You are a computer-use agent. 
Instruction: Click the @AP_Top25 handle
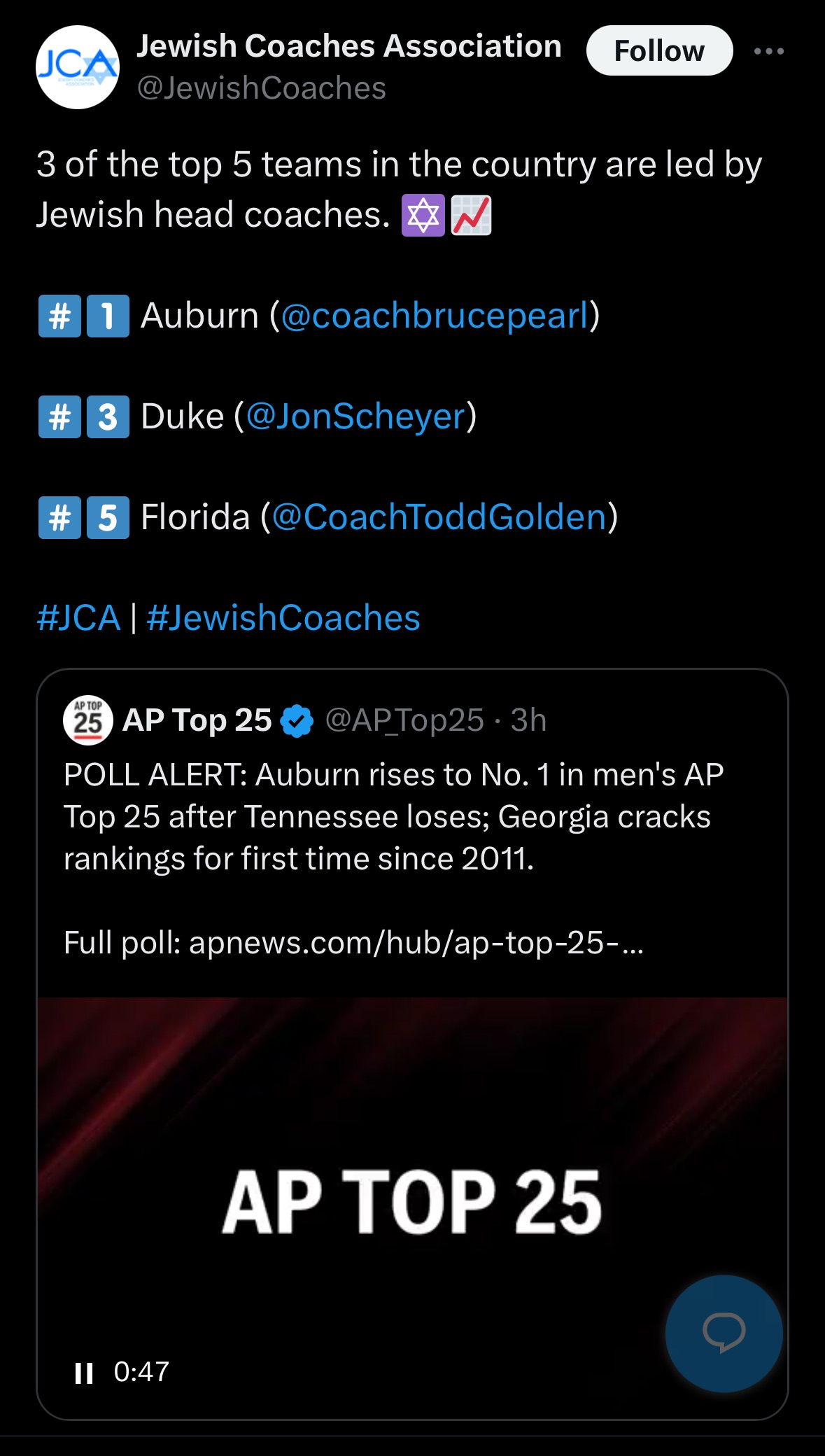tap(404, 720)
